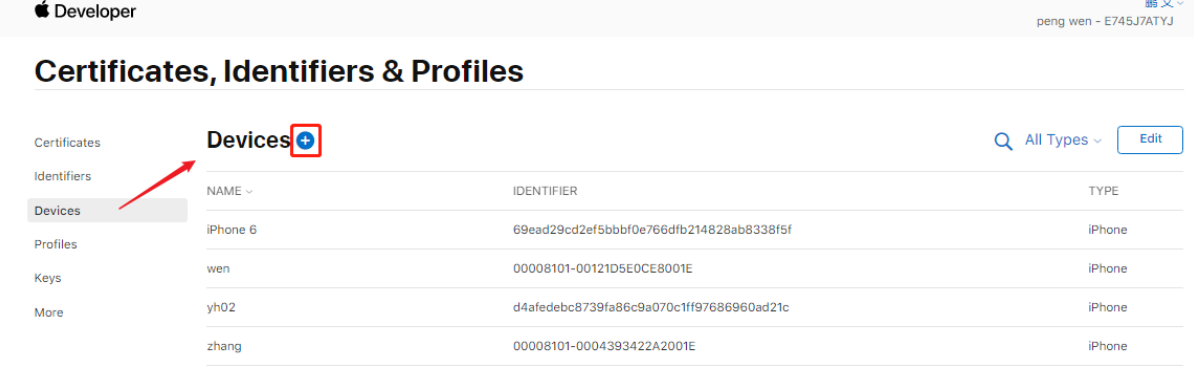Image resolution: width=1194 pixels, height=378 pixels.
Task: Click the IDENTIFIER column header
Action: coord(545,191)
